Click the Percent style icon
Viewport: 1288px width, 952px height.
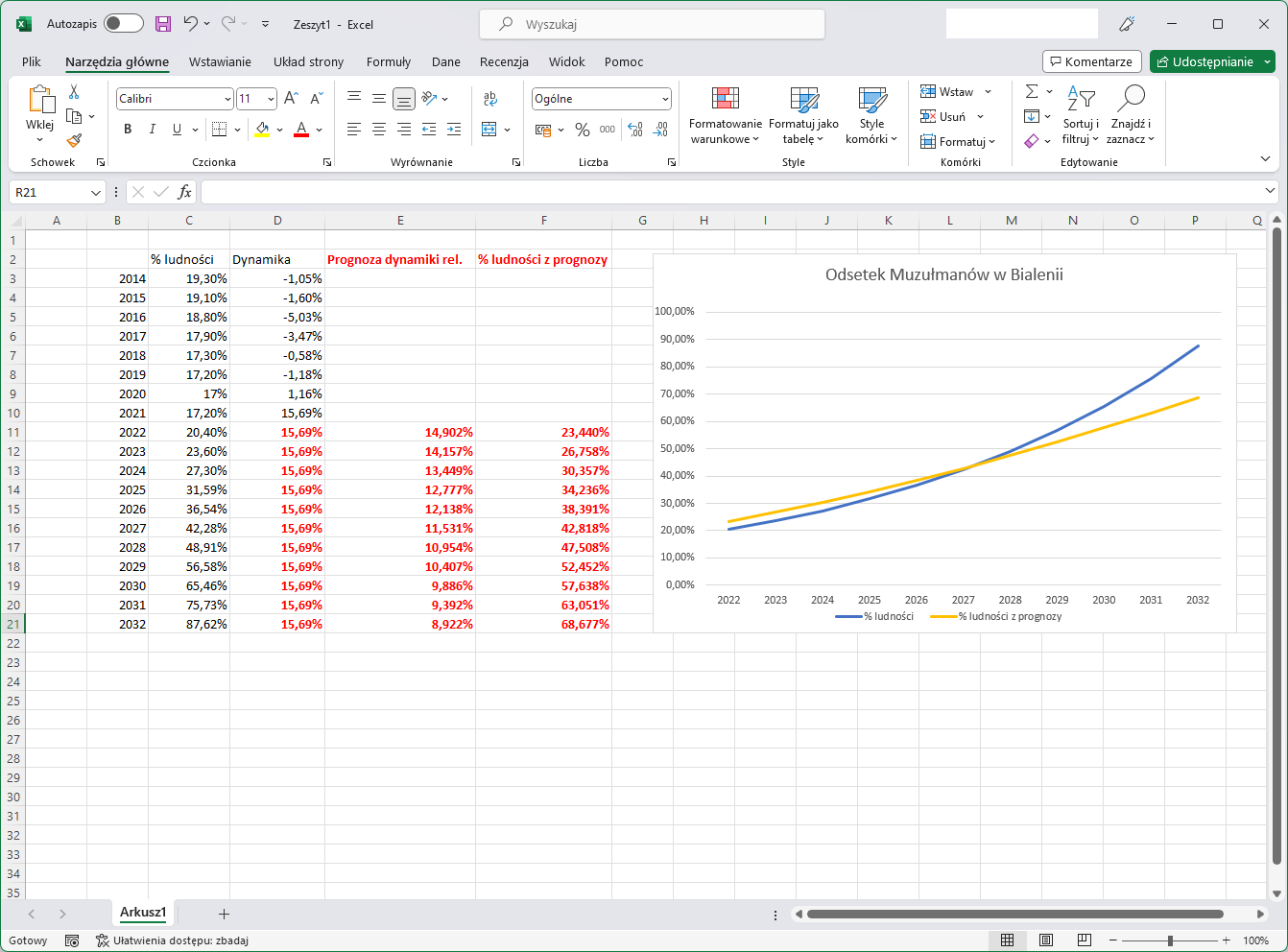click(583, 130)
